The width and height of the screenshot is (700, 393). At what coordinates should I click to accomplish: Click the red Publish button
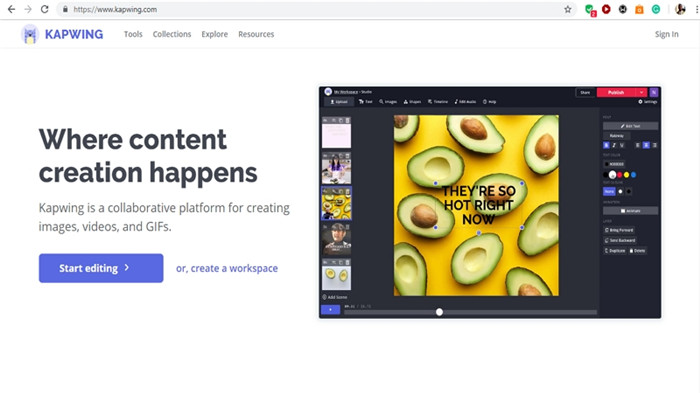(x=616, y=92)
